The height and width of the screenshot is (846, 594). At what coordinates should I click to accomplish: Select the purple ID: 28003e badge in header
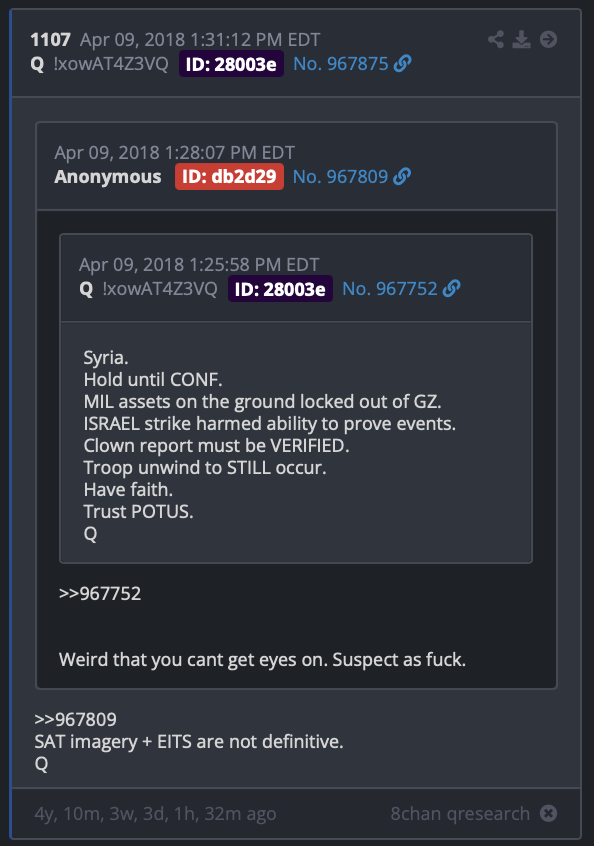tap(231, 64)
